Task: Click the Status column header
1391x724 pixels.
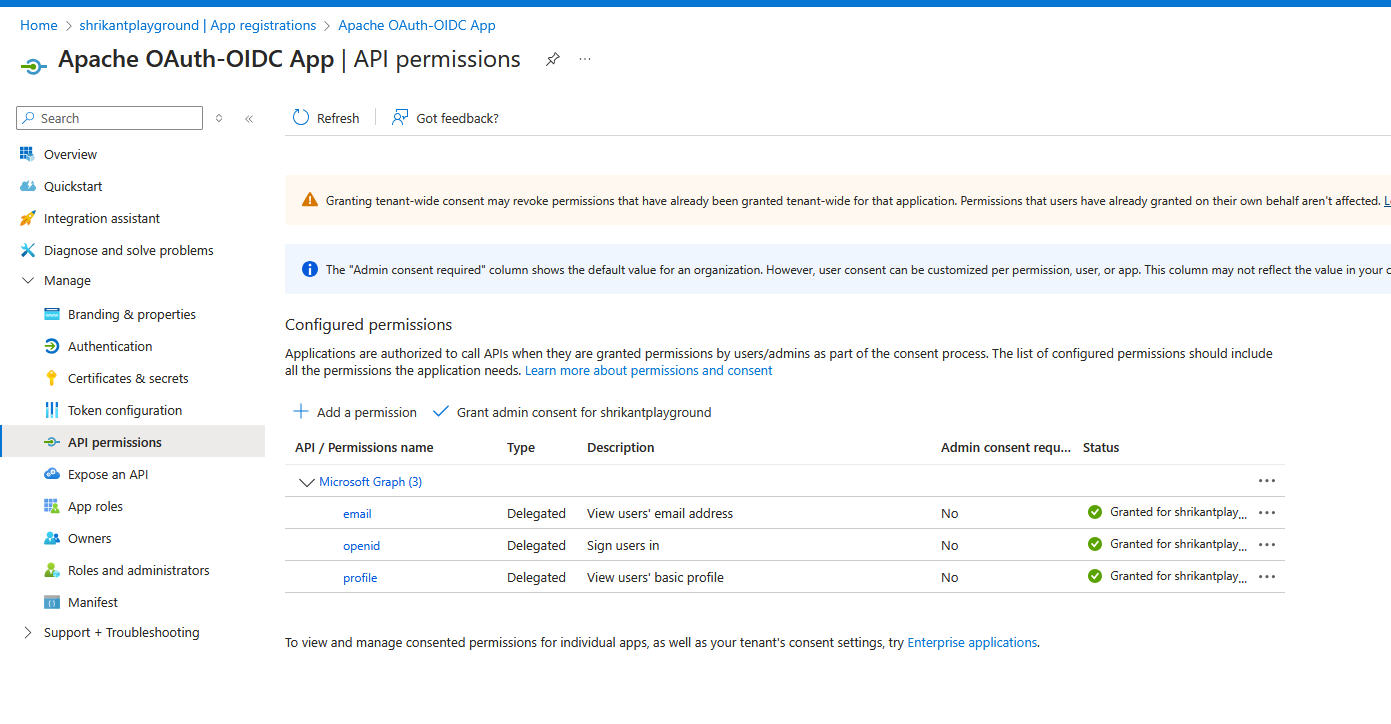Action: (x=1101, y=447)
